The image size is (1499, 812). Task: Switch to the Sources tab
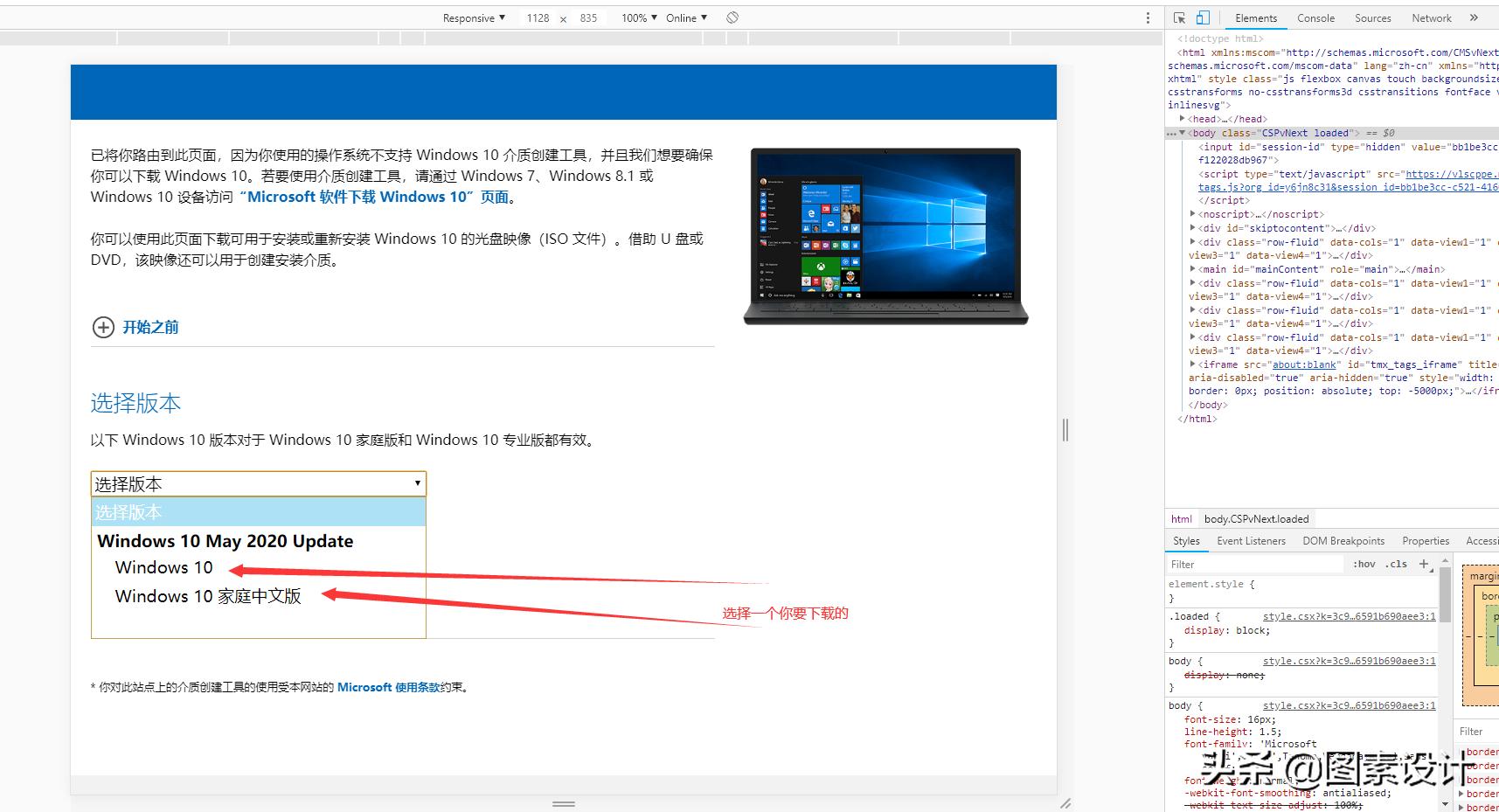tap(1372, 17)
